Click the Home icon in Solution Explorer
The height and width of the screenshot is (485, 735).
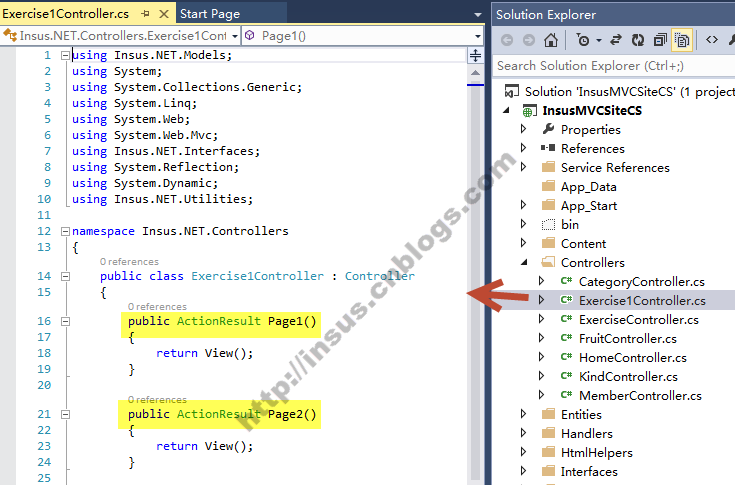[551, 40]
